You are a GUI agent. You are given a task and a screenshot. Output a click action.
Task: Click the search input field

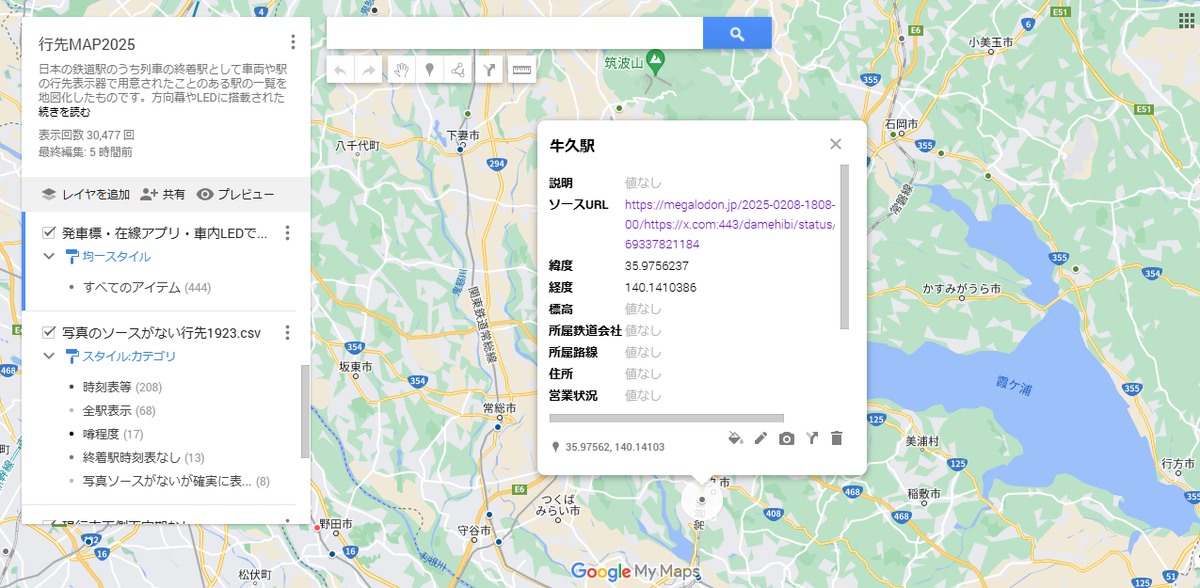pos(514,34)
